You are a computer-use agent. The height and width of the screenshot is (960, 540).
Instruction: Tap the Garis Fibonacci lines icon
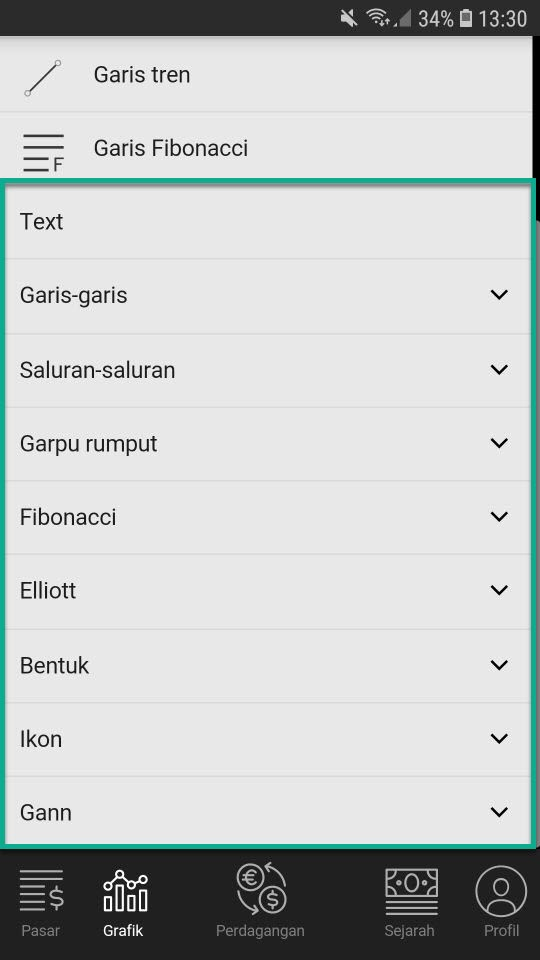click(43, 152)
